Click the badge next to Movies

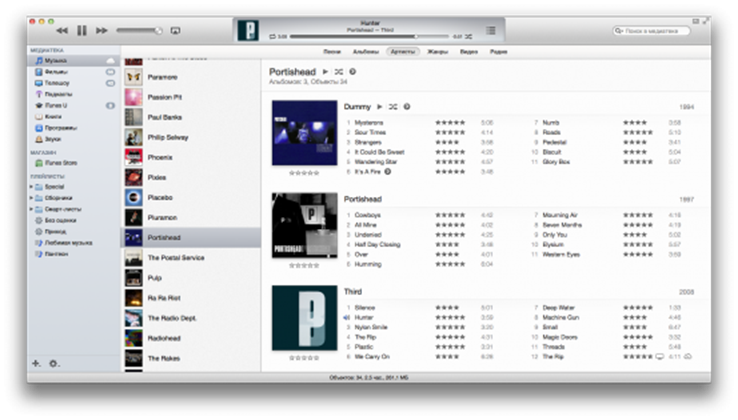110,72
